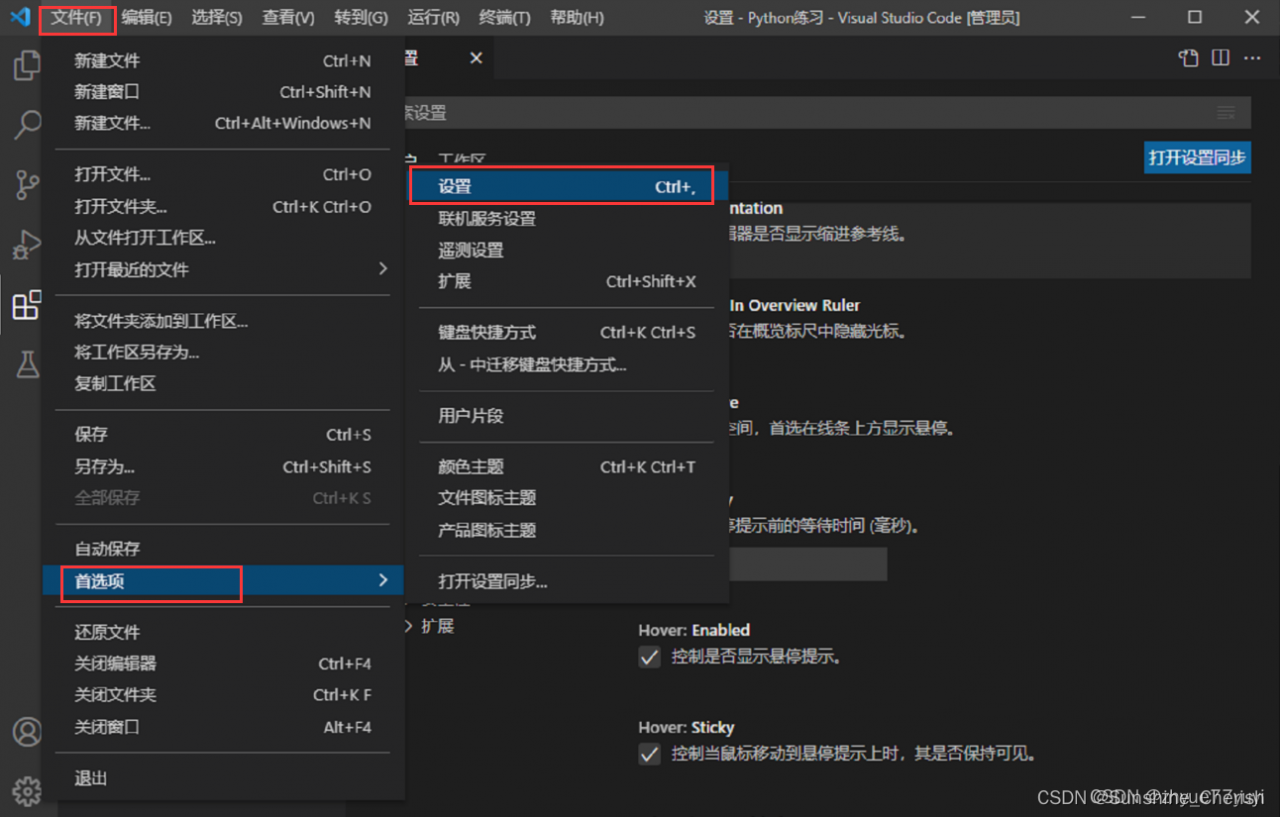This screenshot has width=1280, height=817.
Task: Open the Extensions view in the activity bar
Action: click(27, 305)
